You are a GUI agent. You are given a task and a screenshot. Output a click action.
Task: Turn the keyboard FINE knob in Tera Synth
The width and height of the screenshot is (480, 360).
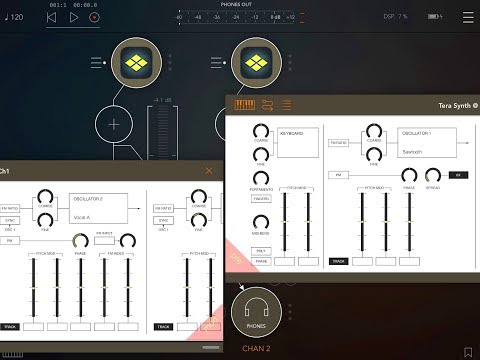coord(261,155)
